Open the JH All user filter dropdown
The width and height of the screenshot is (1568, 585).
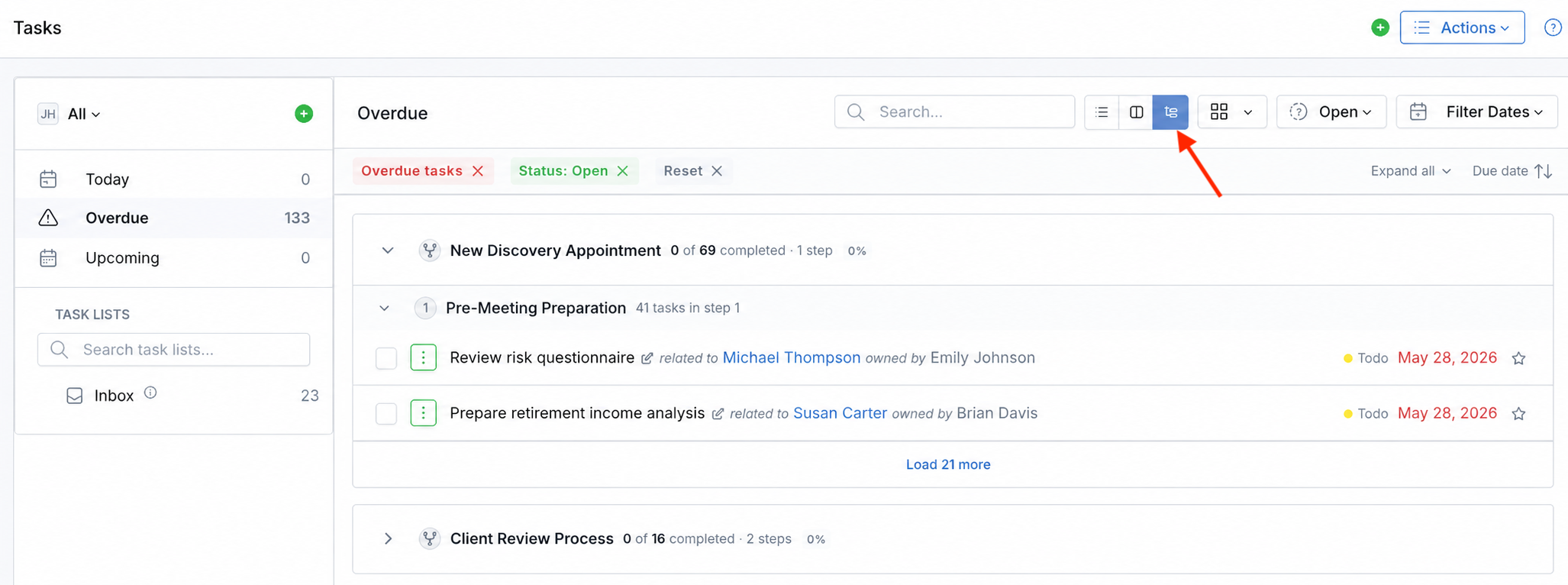(x=69, y=114)
